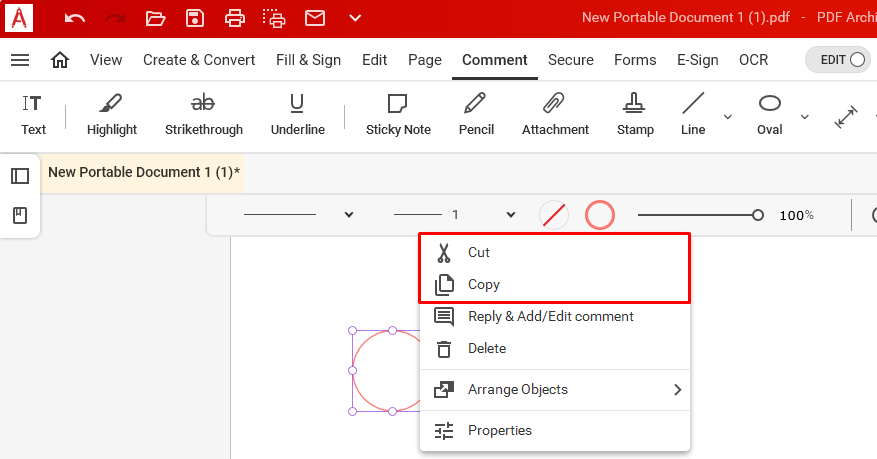Choose Delete from the context menu

tap(555, 348)
